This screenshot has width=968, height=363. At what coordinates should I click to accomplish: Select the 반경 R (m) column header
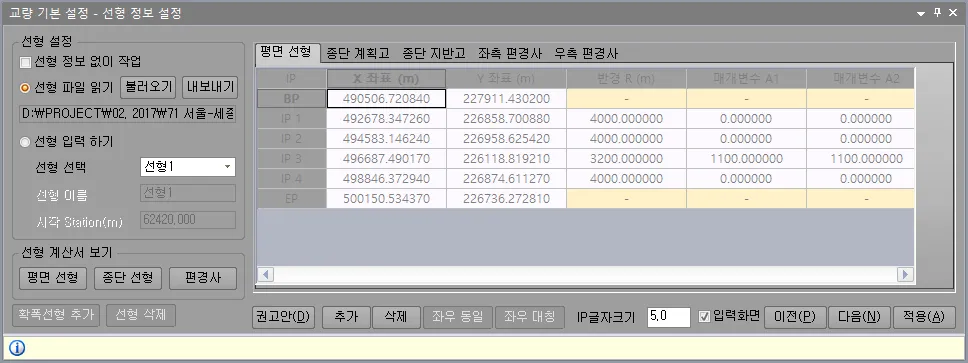[626, 78]
